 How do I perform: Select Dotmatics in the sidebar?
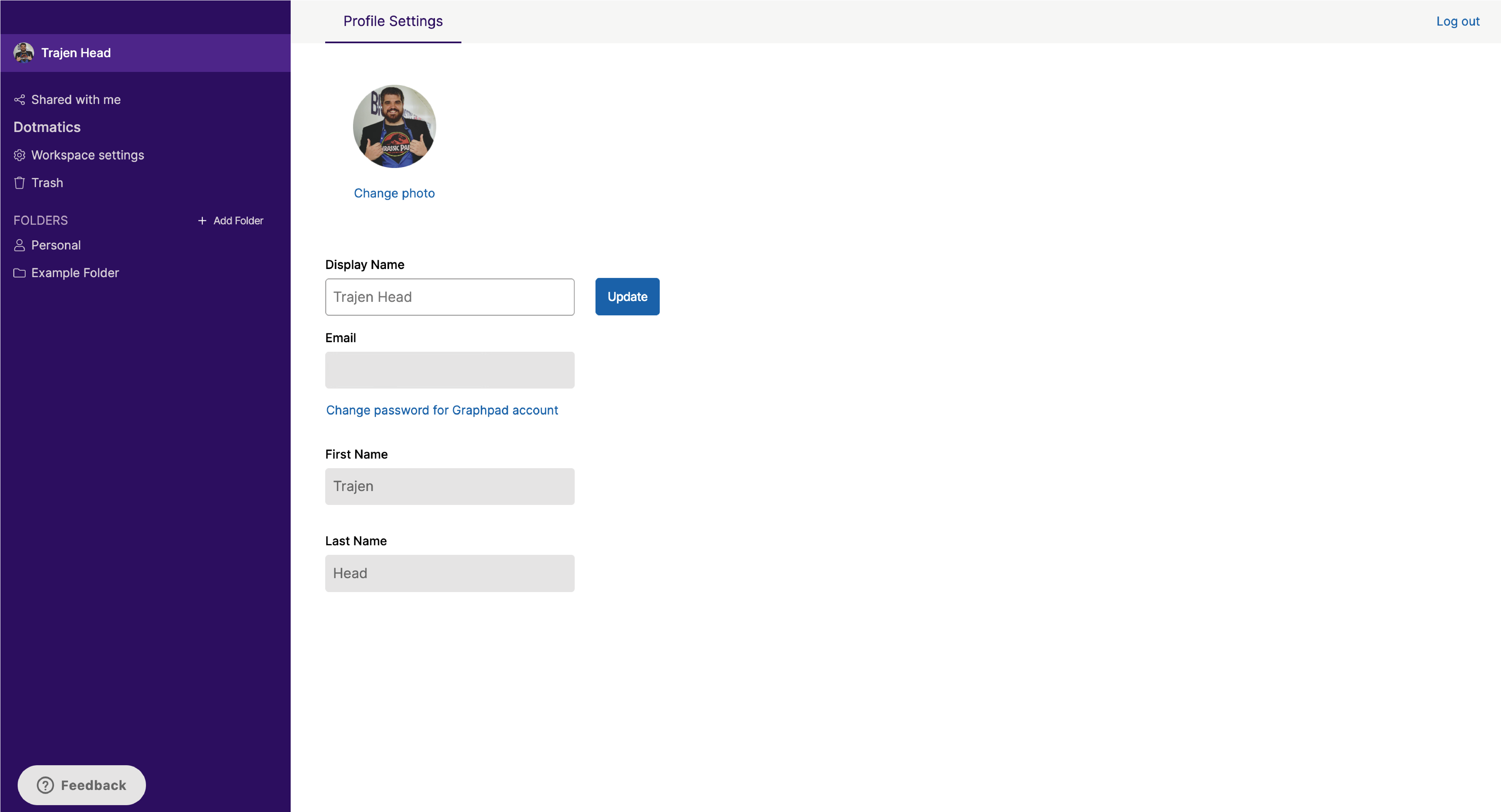point(47,127)
